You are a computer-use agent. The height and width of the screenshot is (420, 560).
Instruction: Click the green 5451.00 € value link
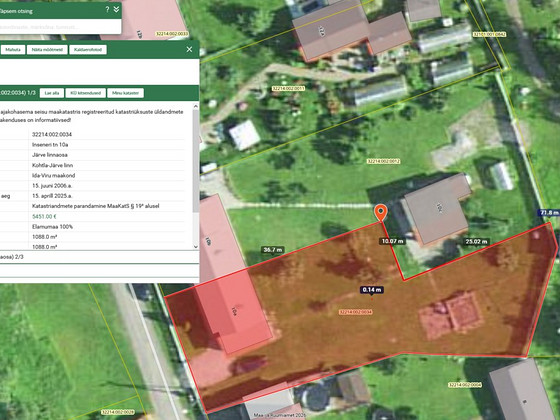coord(44,216)
